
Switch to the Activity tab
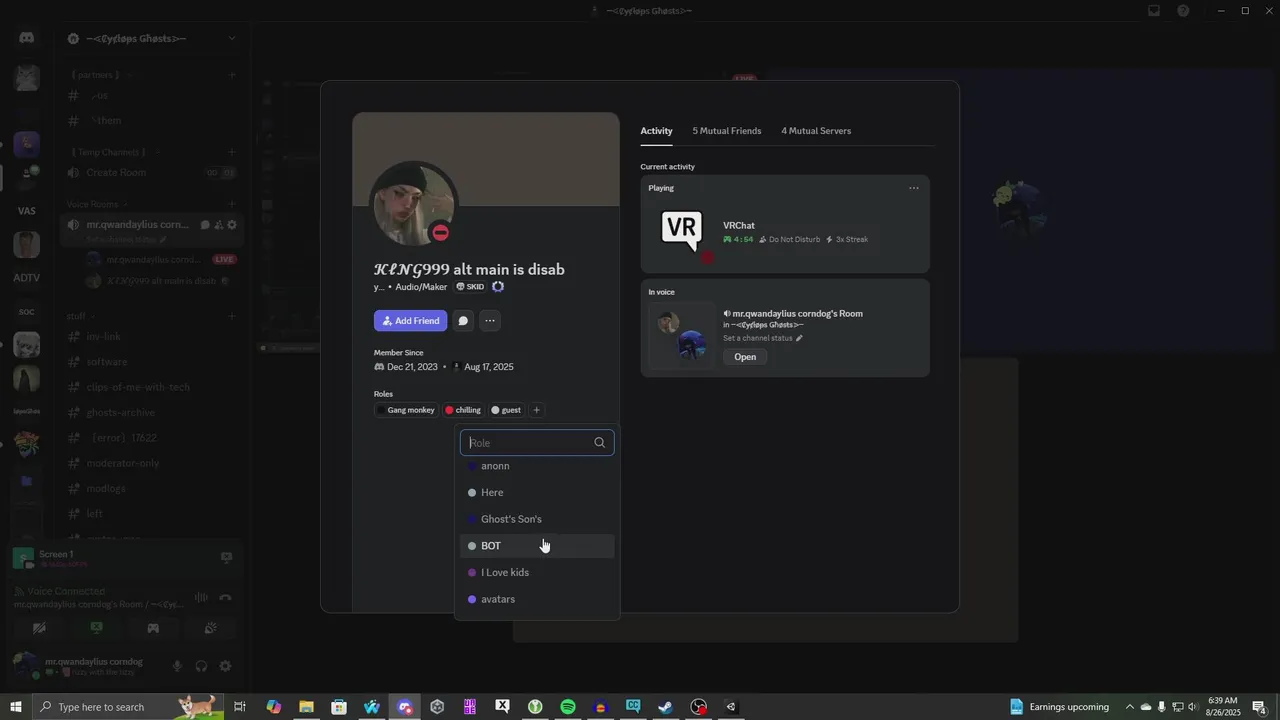click(x=656, y=131)
